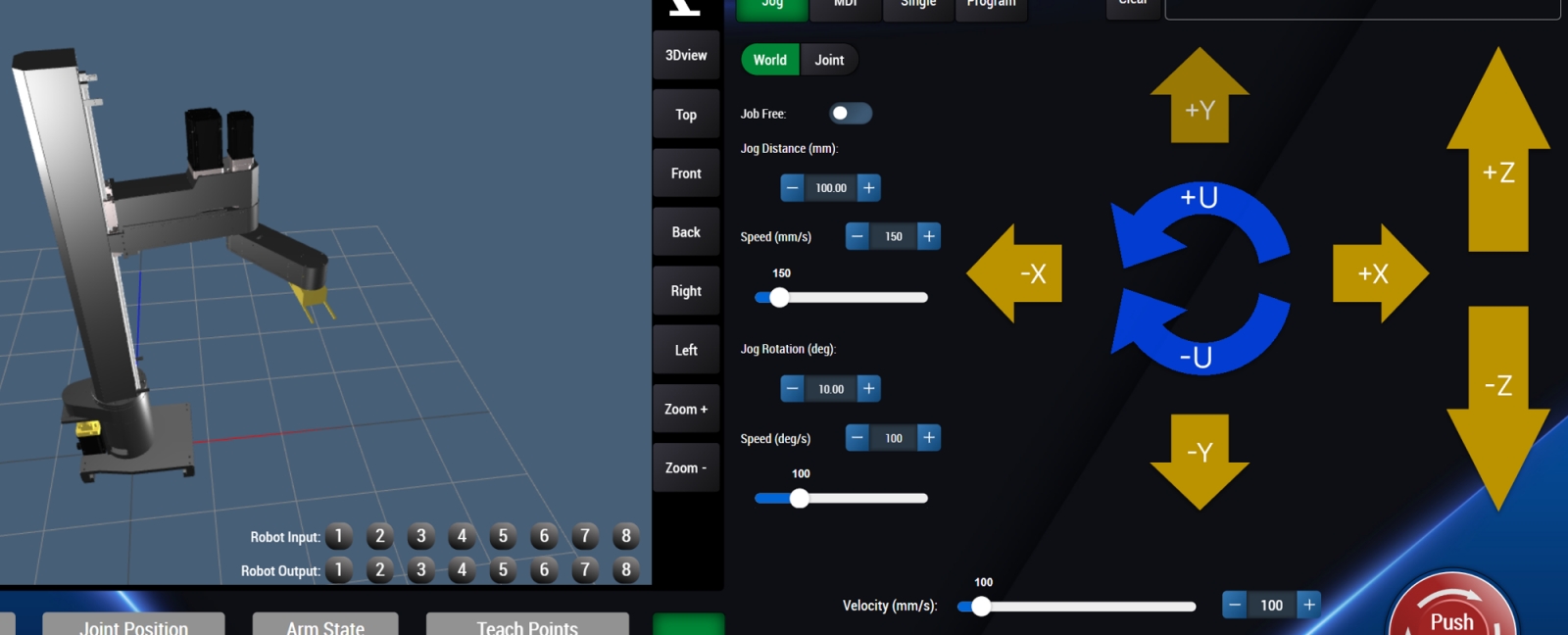Set viewport to Right view
The height and width of the screenshot is (635, 1568).
pos(686,291)
